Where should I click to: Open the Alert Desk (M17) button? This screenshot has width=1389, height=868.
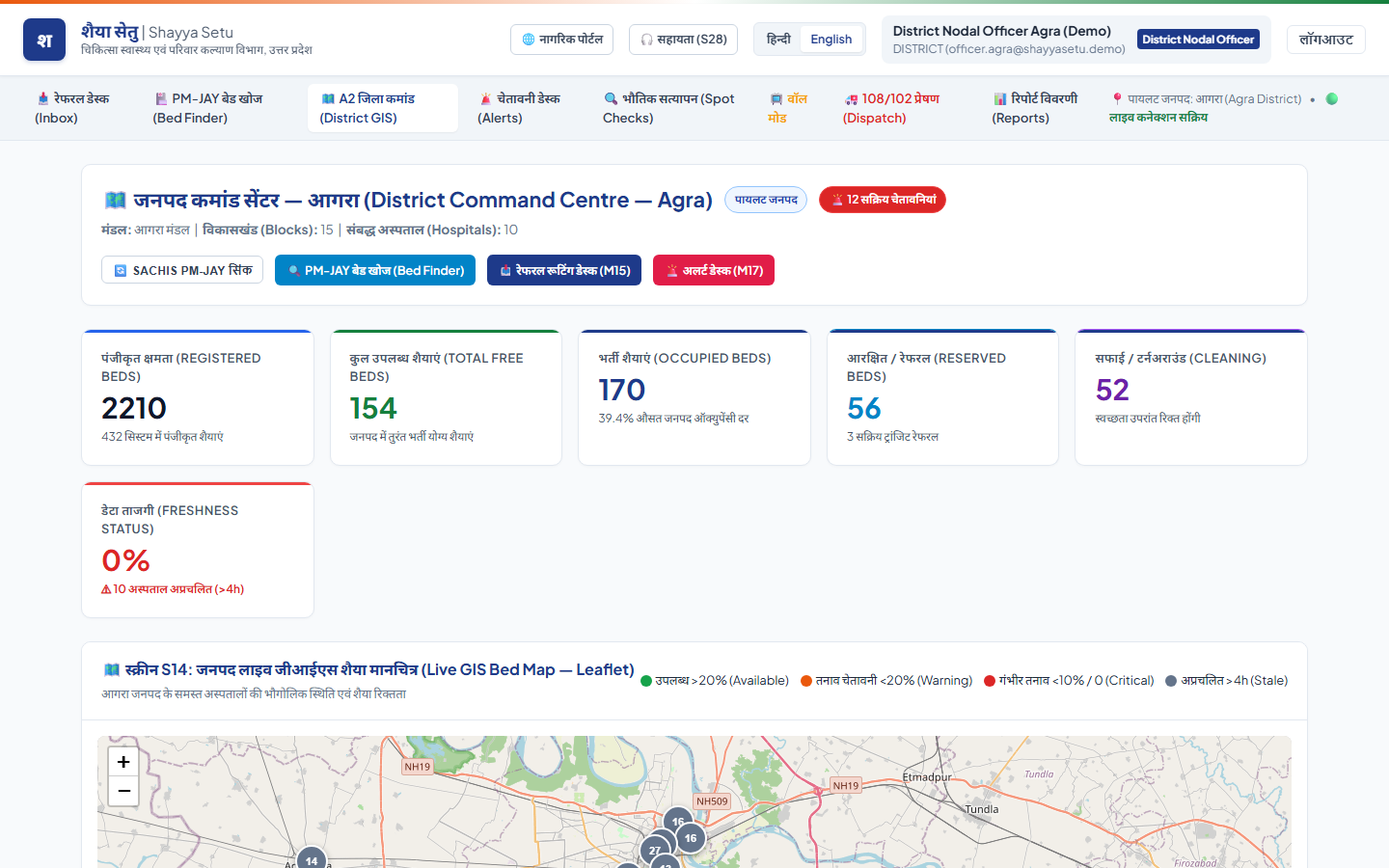714,270
